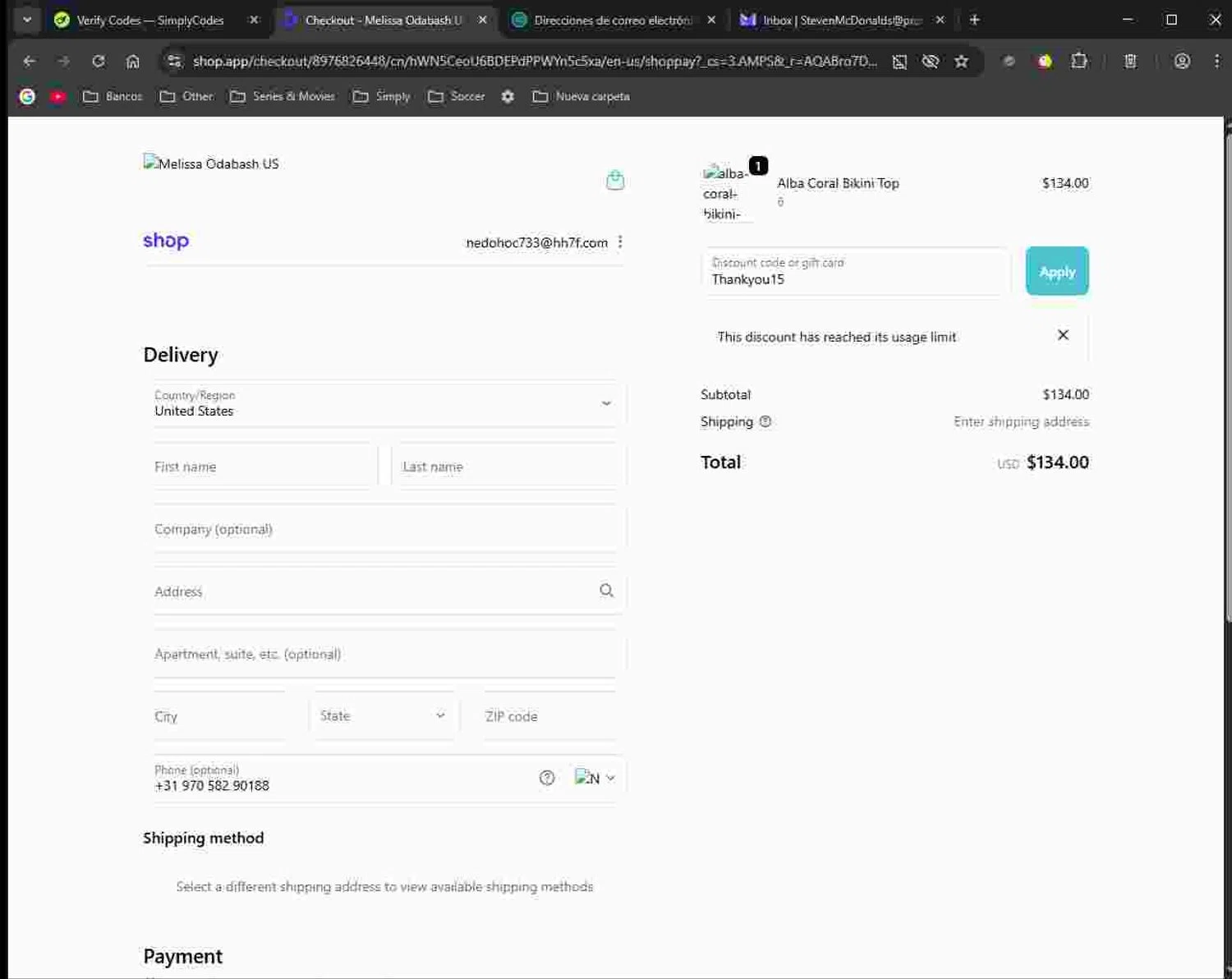Close the Verify Codes tab
The height and width of the screenshot is (979, 1232).
click(x=254, y=20)
